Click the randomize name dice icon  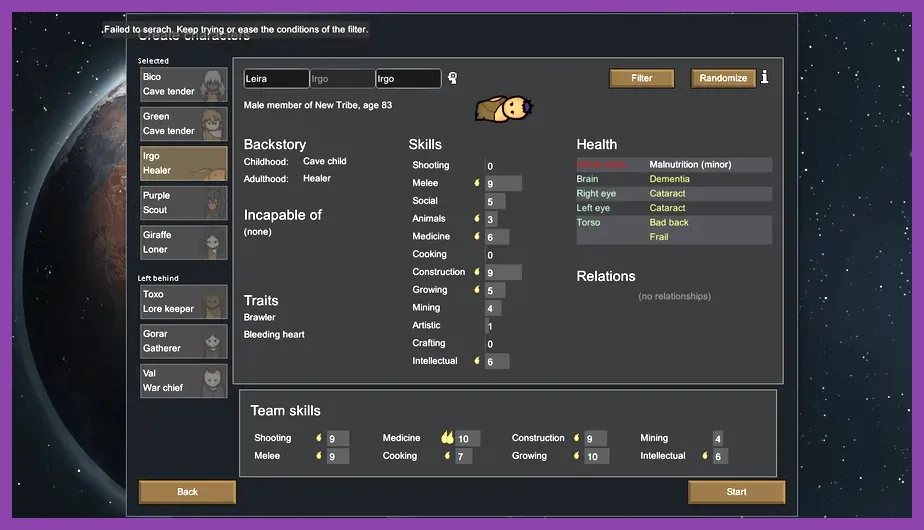(452, 78)
